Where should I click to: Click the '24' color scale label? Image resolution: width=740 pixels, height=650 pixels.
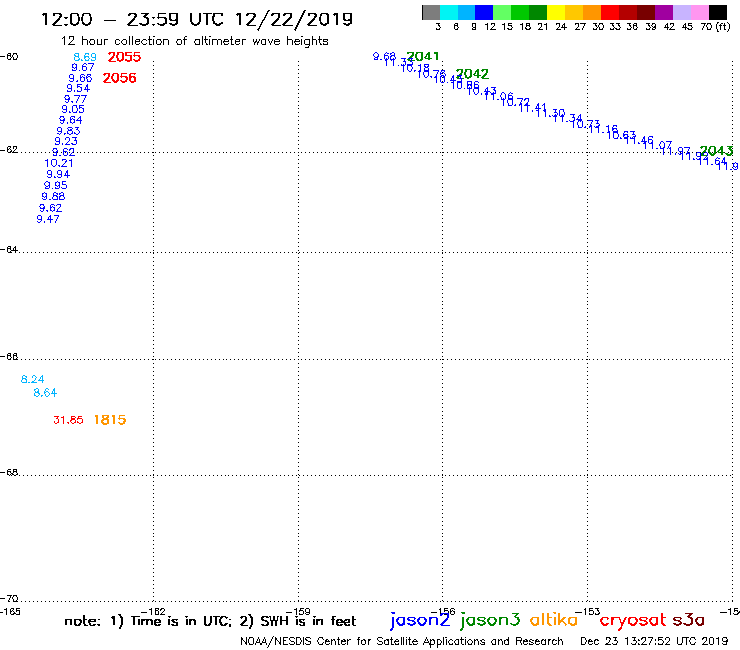[x=561, y=26]
